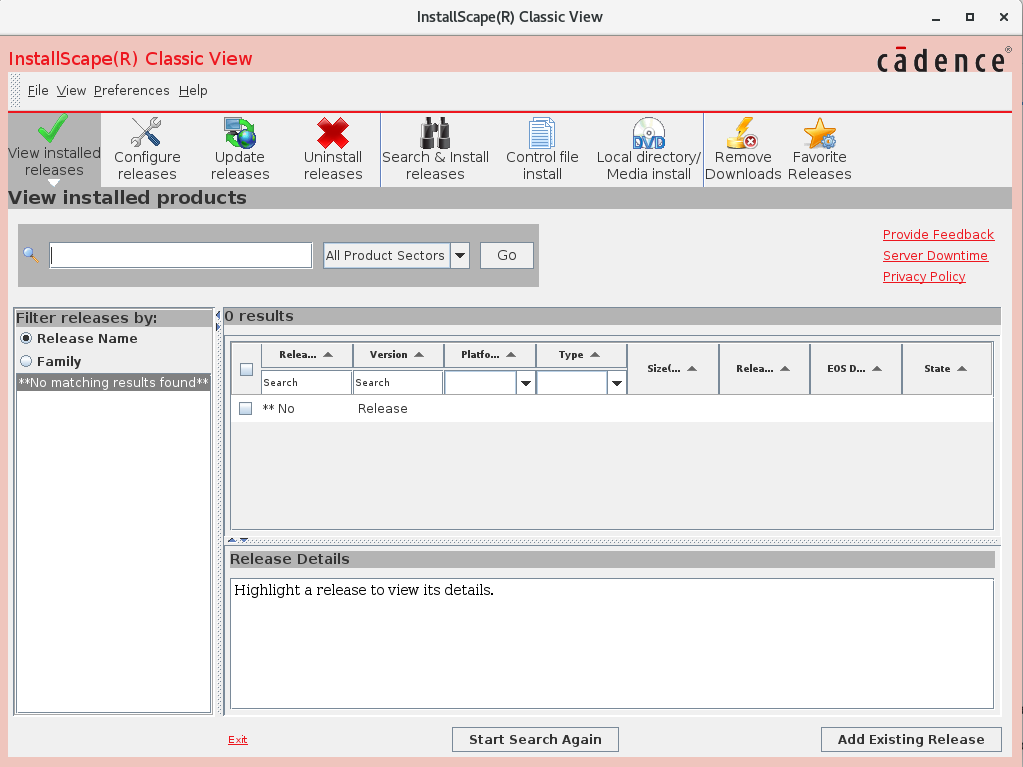1023x767 pixels.
Task: Click the Remove Downloads icon
Action: (743, 132)
